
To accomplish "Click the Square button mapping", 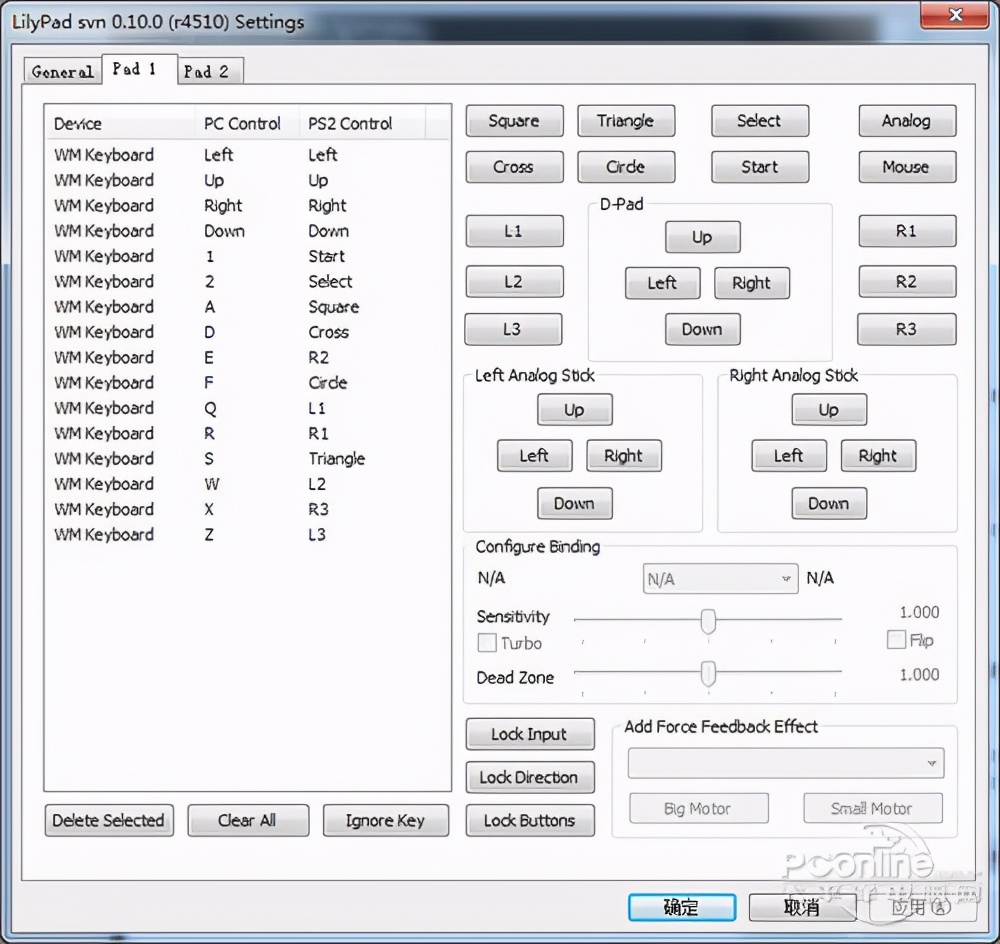I will 514,121.
